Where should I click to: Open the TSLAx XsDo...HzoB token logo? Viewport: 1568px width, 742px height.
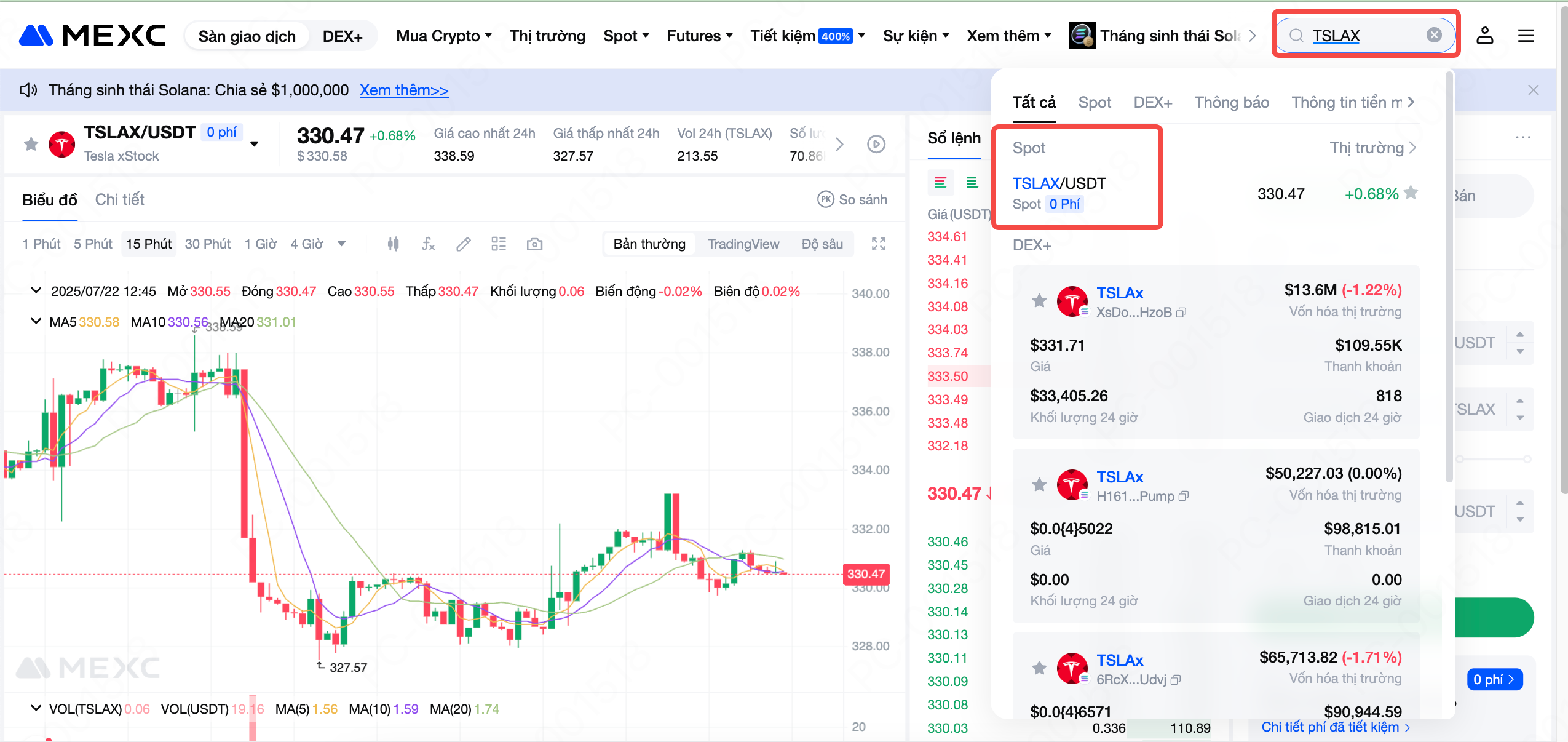[1072, 301]
